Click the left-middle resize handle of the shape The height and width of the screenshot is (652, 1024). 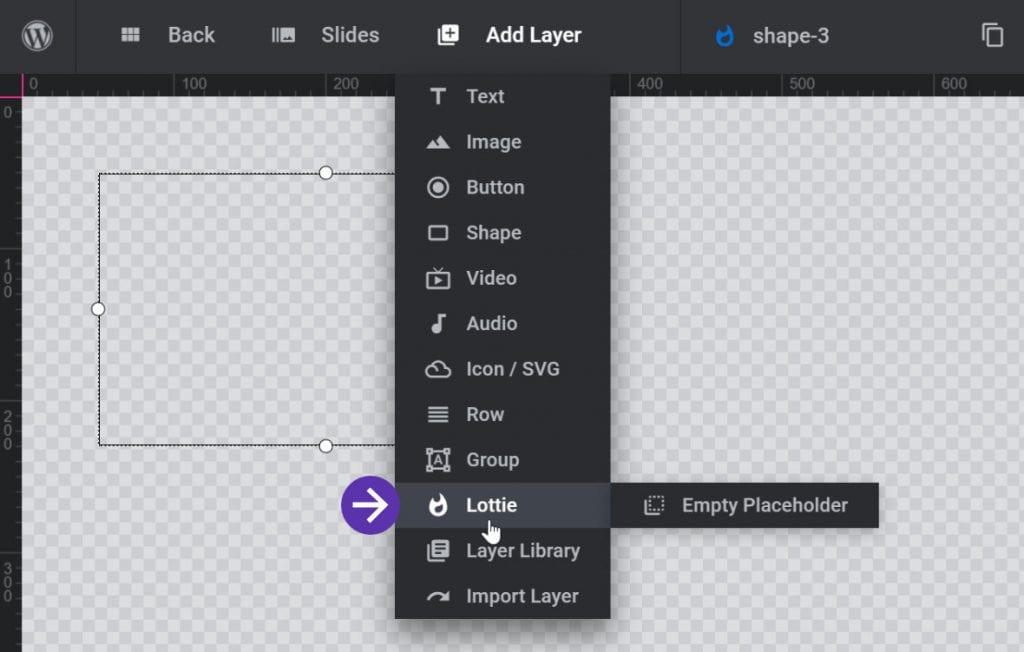(x=97, y=309)
